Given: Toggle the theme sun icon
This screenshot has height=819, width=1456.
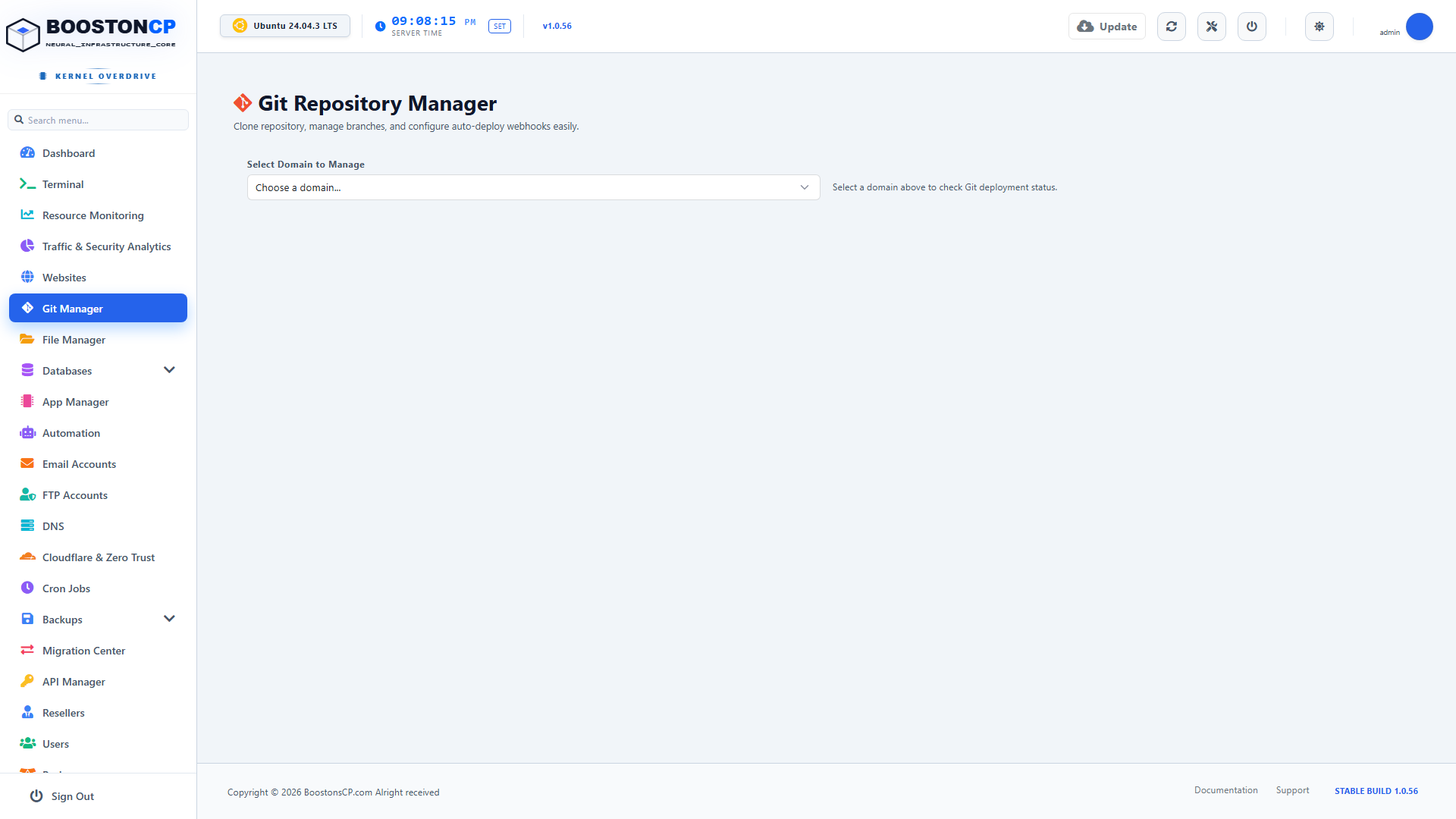Looking at the screenshot, I should (x=1319, y=27).
